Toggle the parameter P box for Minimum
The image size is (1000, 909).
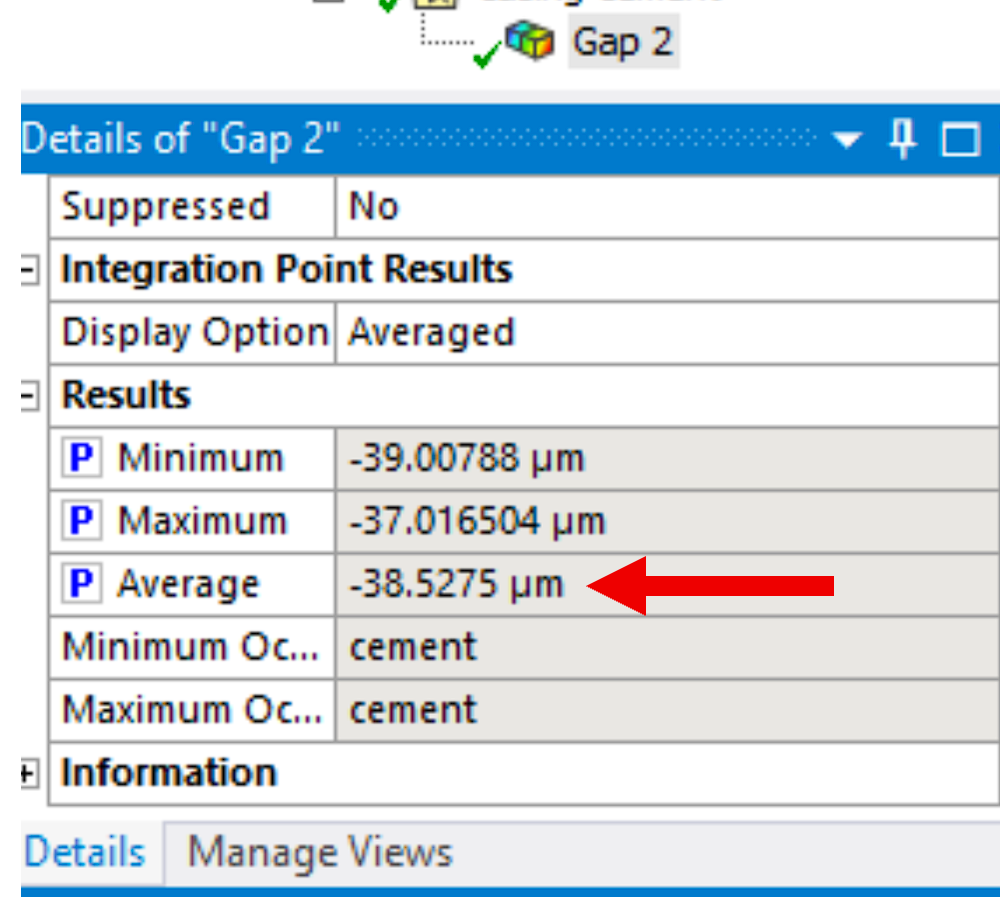pyautogui.click(x=82, y=459)
